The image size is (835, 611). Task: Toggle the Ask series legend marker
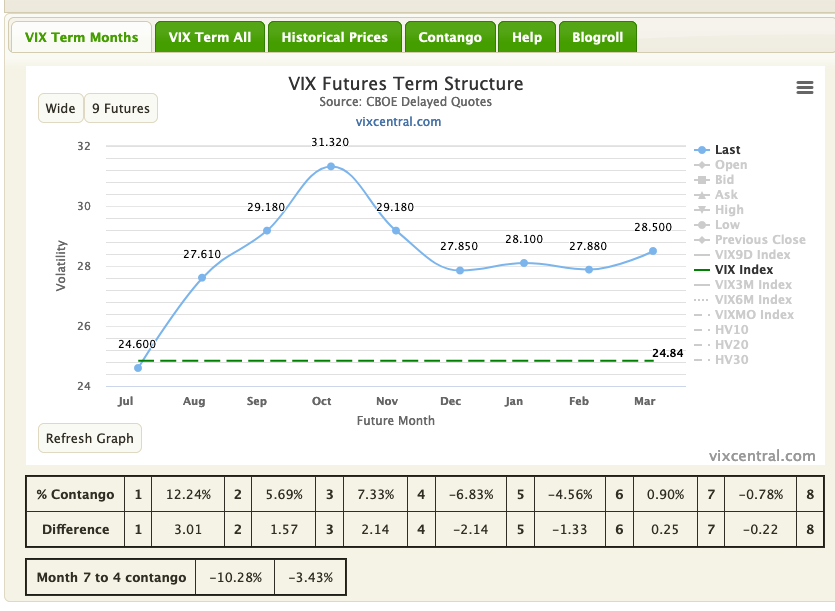tap(702, 195)
